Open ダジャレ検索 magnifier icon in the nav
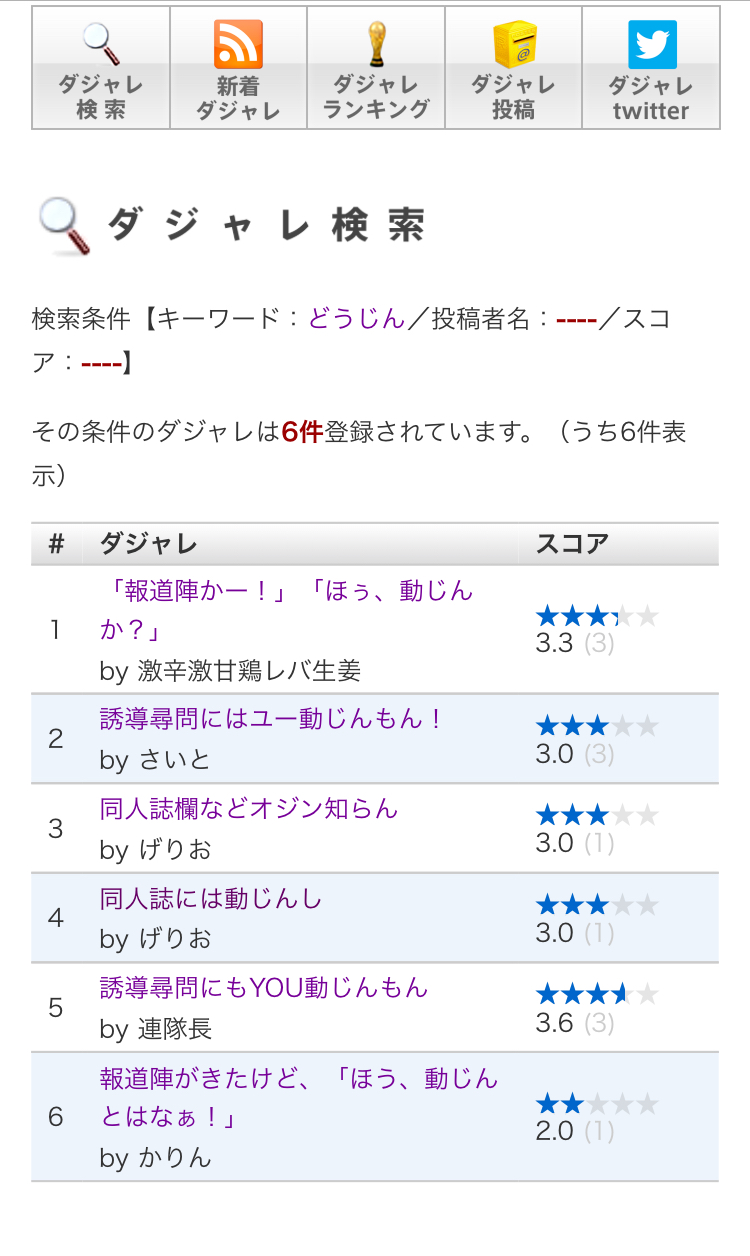Image resolution: width=750 pixels, height=1256 pixels. pos(100,44)
